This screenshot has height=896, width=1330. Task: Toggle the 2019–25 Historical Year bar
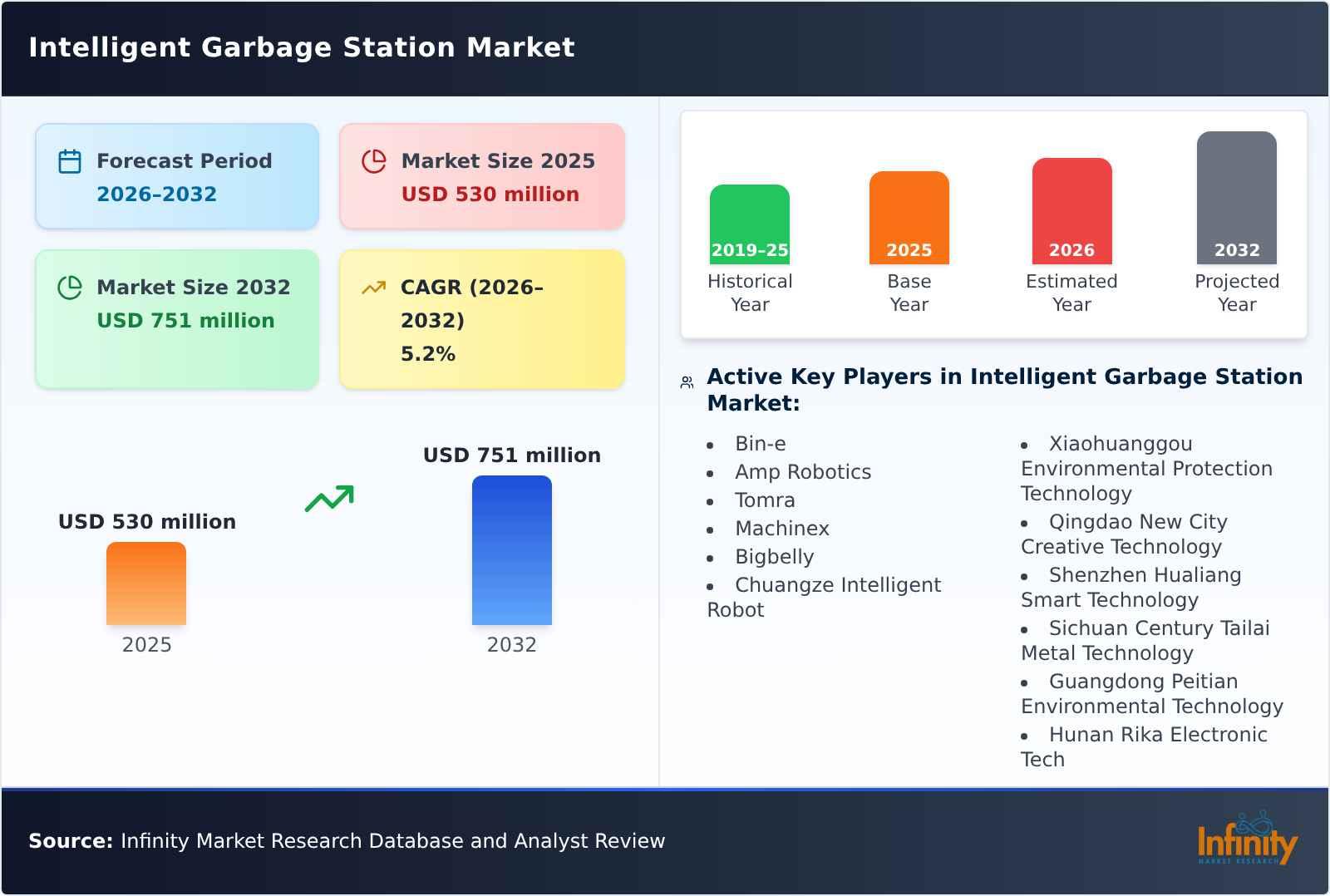tap(749, 224)
